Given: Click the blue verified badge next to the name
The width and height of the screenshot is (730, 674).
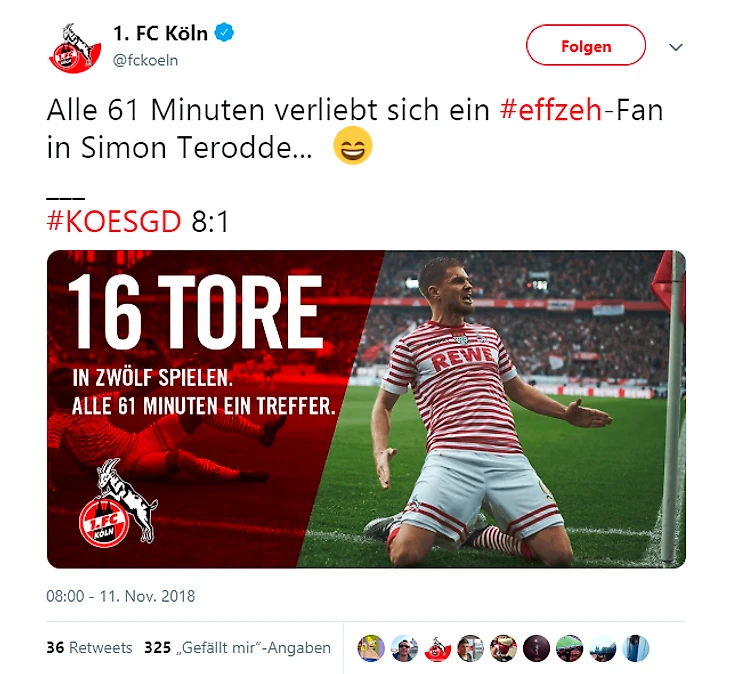Looking at the screenshot, I should [224, 33].
